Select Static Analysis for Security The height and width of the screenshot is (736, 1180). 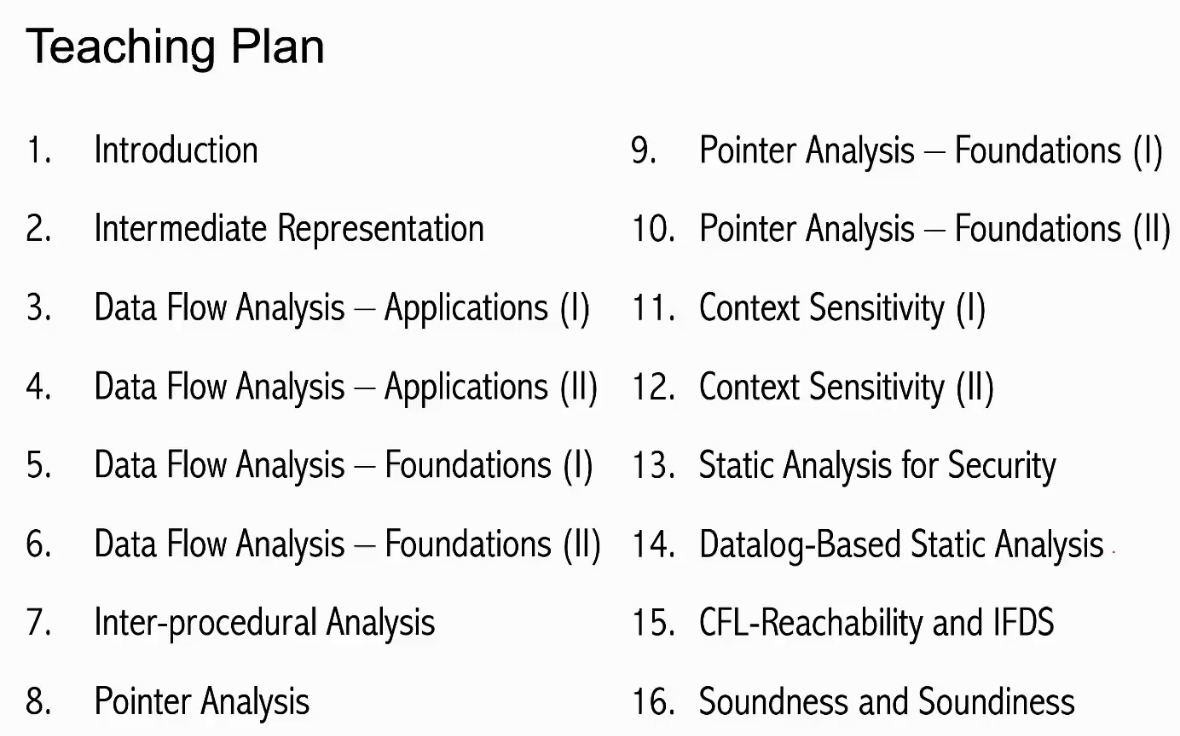coord(877,466)
